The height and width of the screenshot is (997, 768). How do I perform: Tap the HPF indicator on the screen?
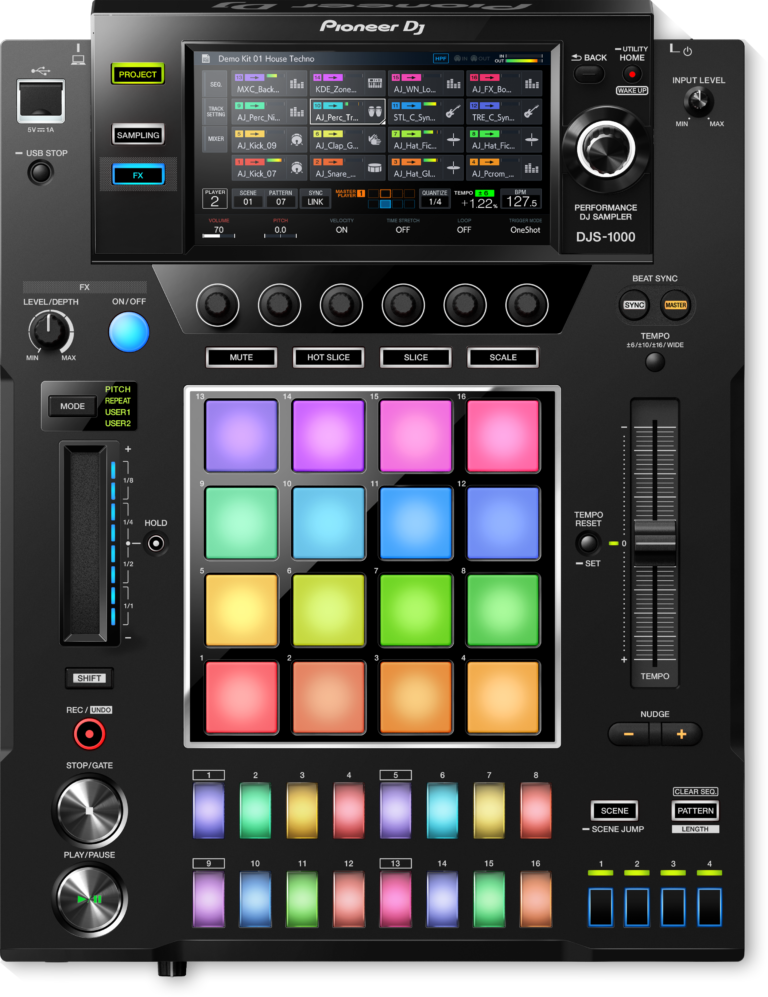click(x=441, y=58)
